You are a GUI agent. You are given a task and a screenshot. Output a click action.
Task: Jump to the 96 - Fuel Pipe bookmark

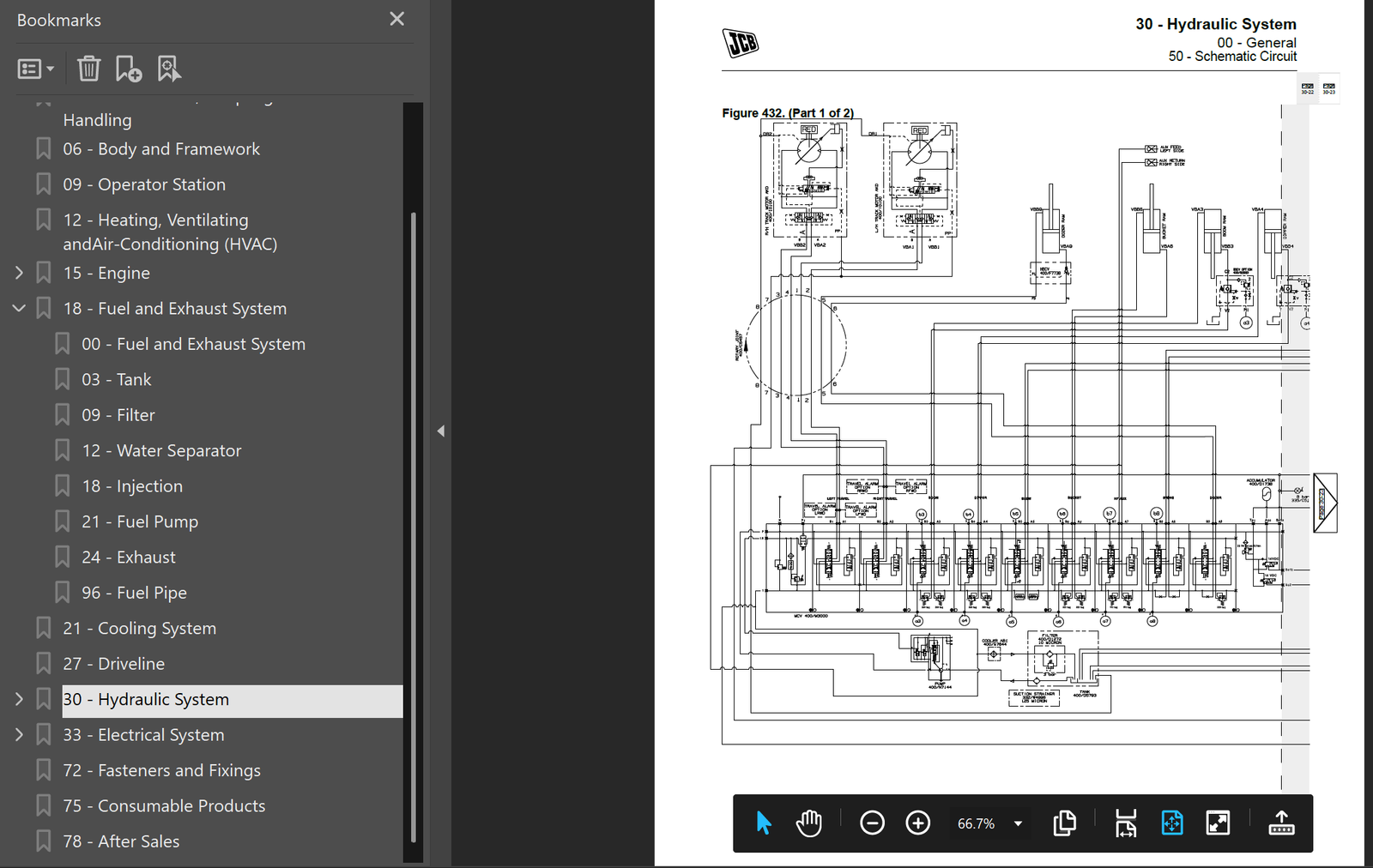click(x=134, y=593)
